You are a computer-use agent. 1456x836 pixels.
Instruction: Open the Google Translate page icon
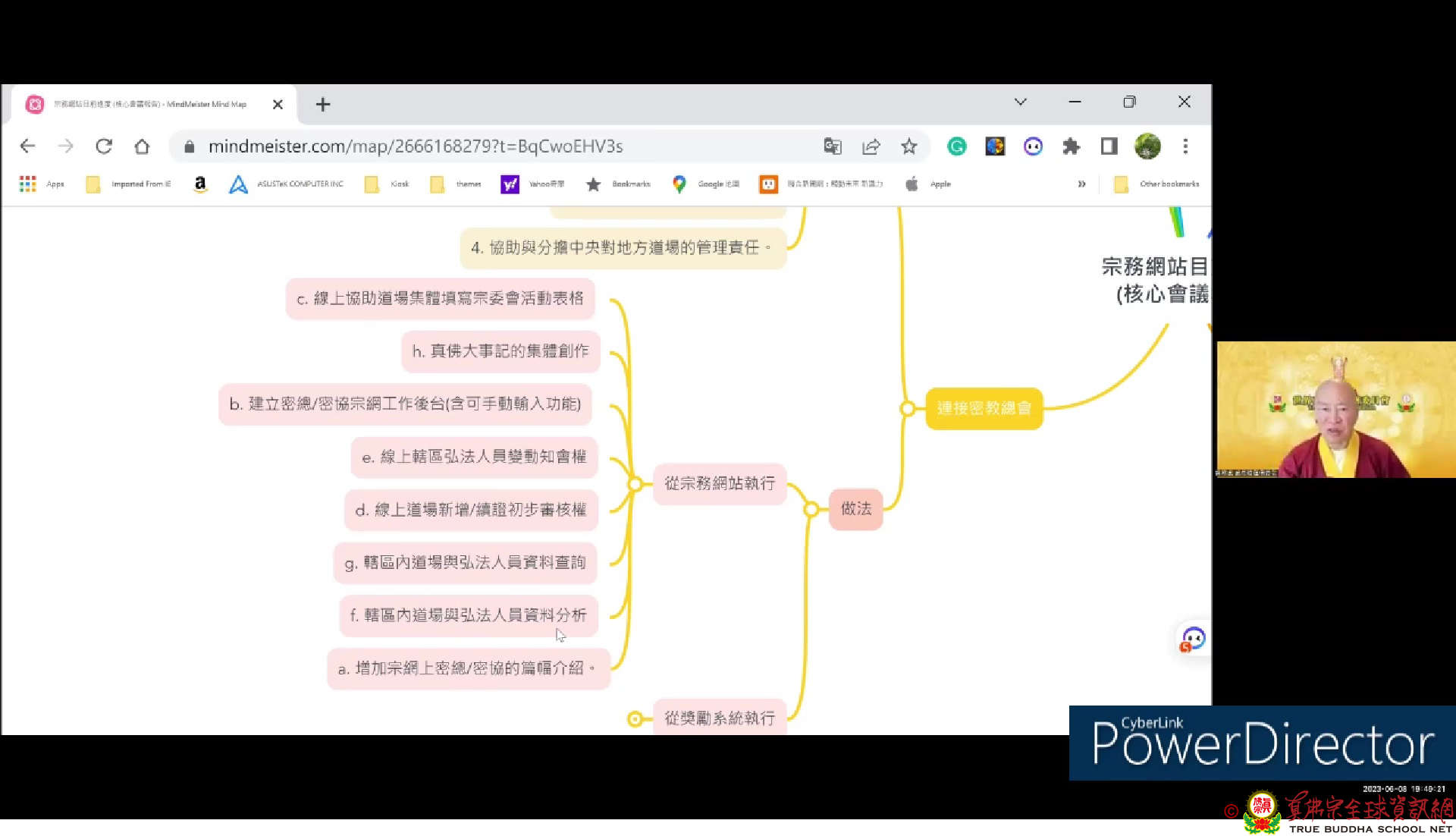[832, 146]
